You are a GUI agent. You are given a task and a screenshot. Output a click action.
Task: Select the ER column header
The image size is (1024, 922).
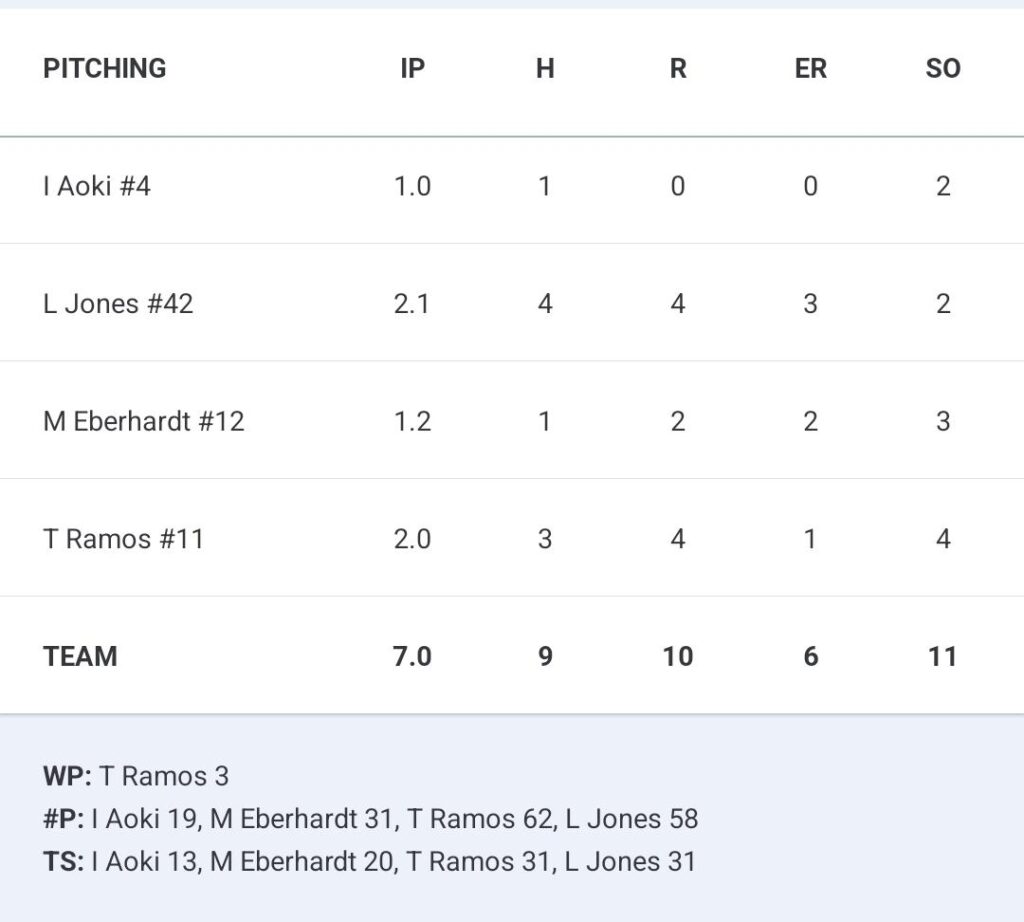tap(810, 69)
